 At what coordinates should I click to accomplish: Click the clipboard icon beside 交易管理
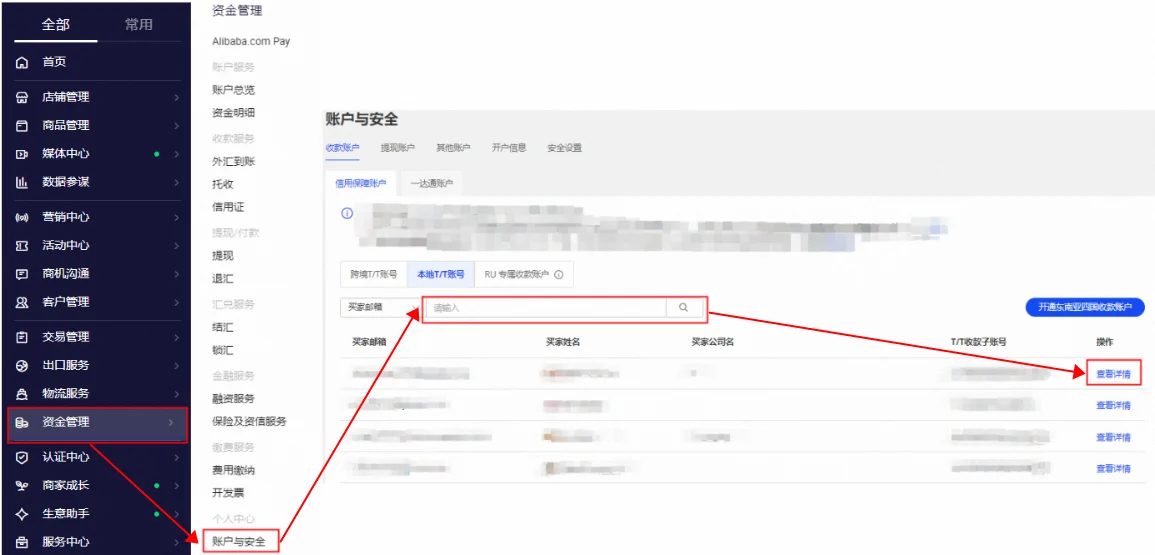22,338
